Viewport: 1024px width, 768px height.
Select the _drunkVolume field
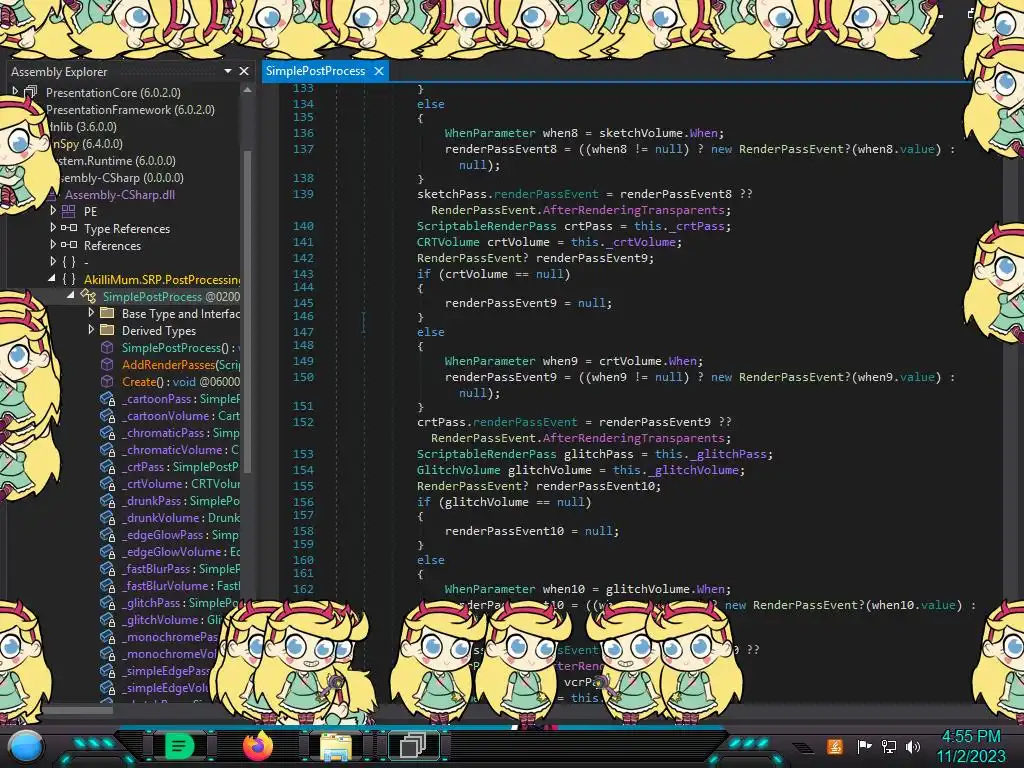click(180, 517)
